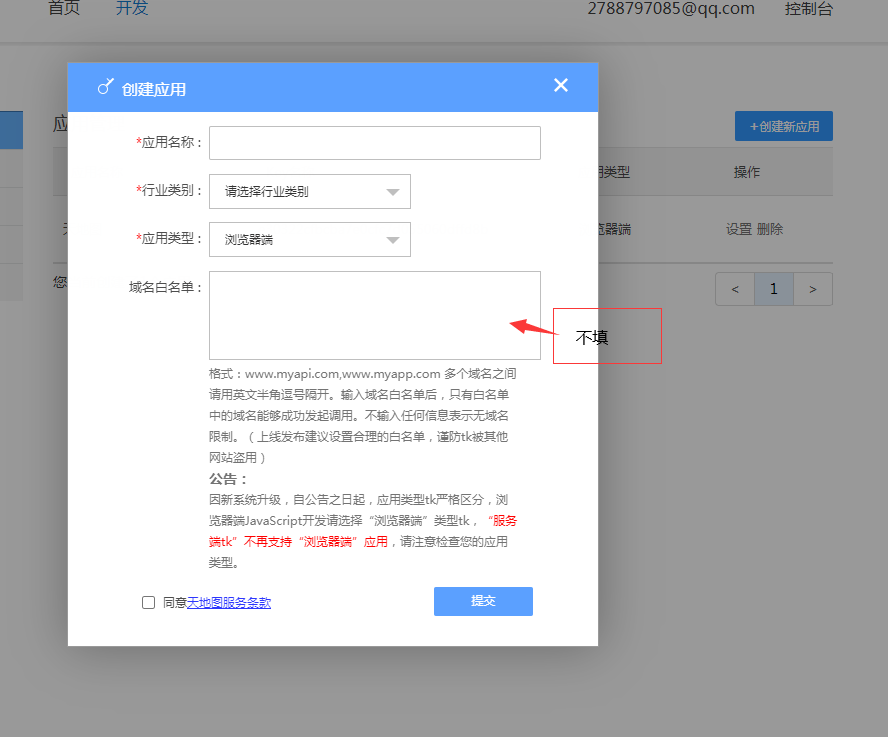This screenshot has height=737, width=888.
Task: Click inside the 域名白名单 text area
Action: 374,315
